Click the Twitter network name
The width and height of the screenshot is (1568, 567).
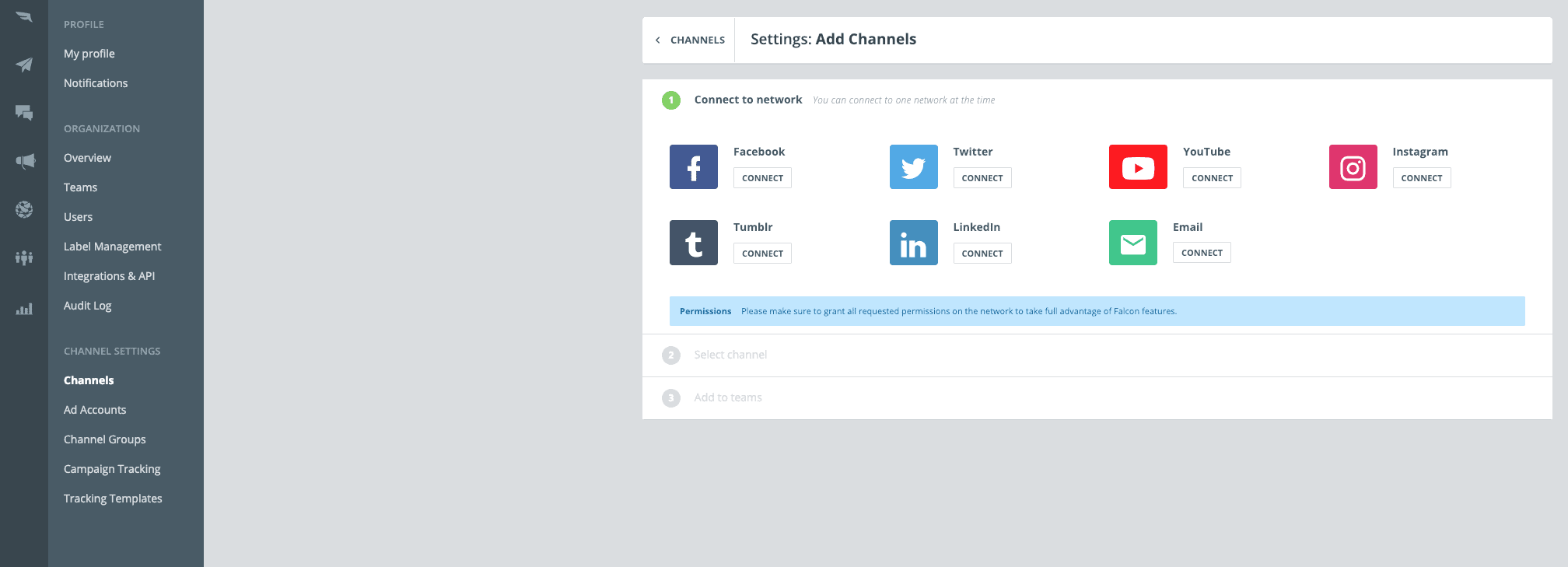point(973,152)
